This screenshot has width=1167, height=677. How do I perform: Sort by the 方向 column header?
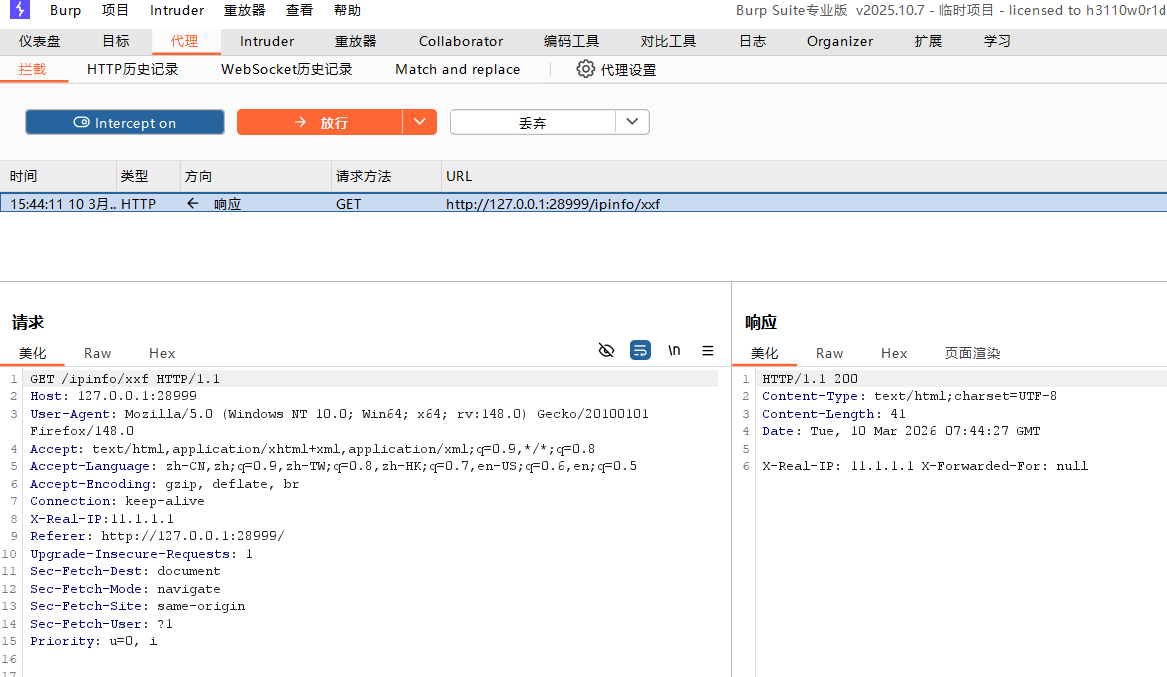[255, 176]
